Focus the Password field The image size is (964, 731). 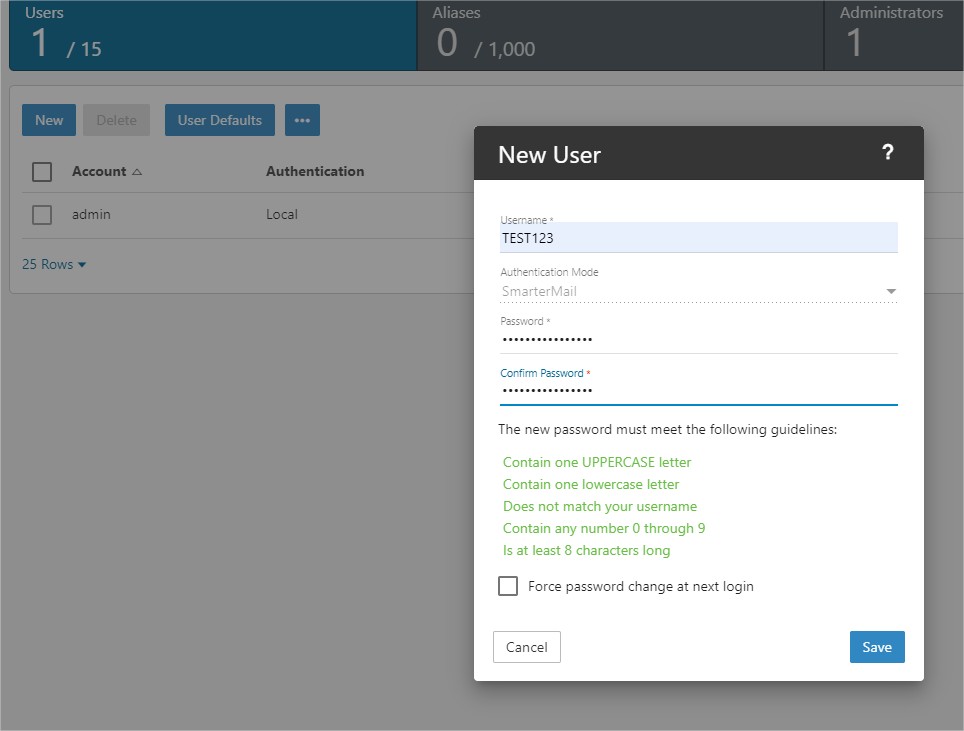pos(698,339)
